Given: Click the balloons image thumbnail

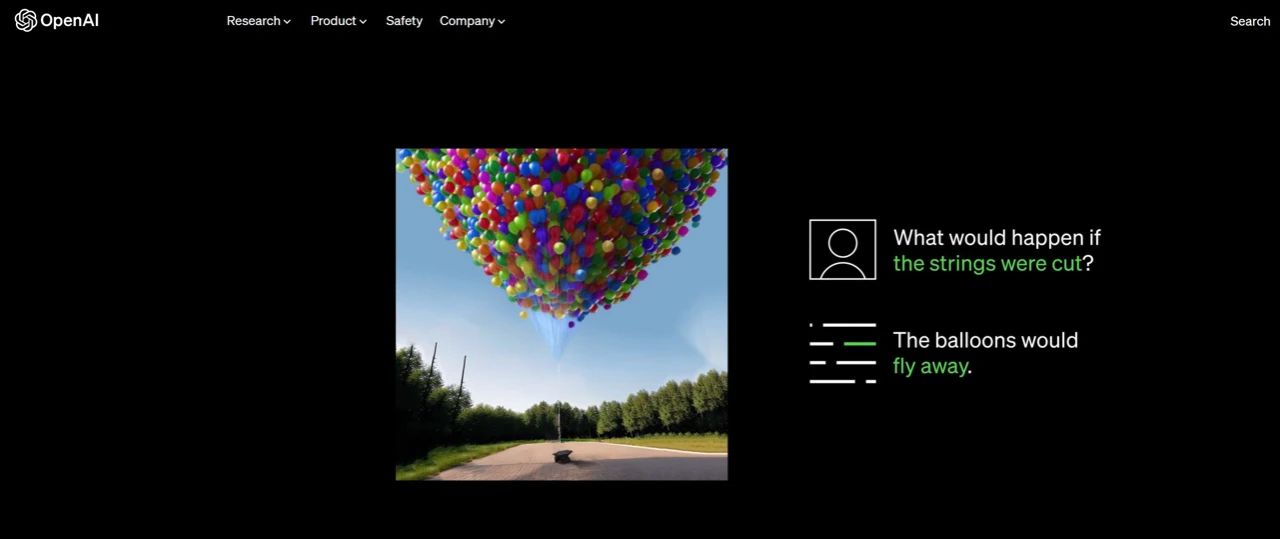Looking at the screenshot, I should (562, 314).
